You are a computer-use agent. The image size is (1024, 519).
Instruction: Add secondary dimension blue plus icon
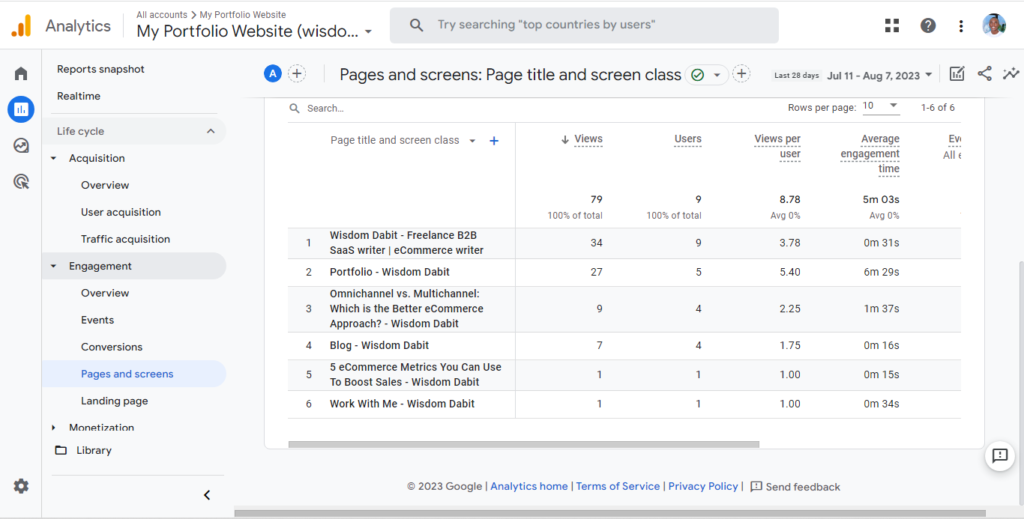click(x=494, y=140)
